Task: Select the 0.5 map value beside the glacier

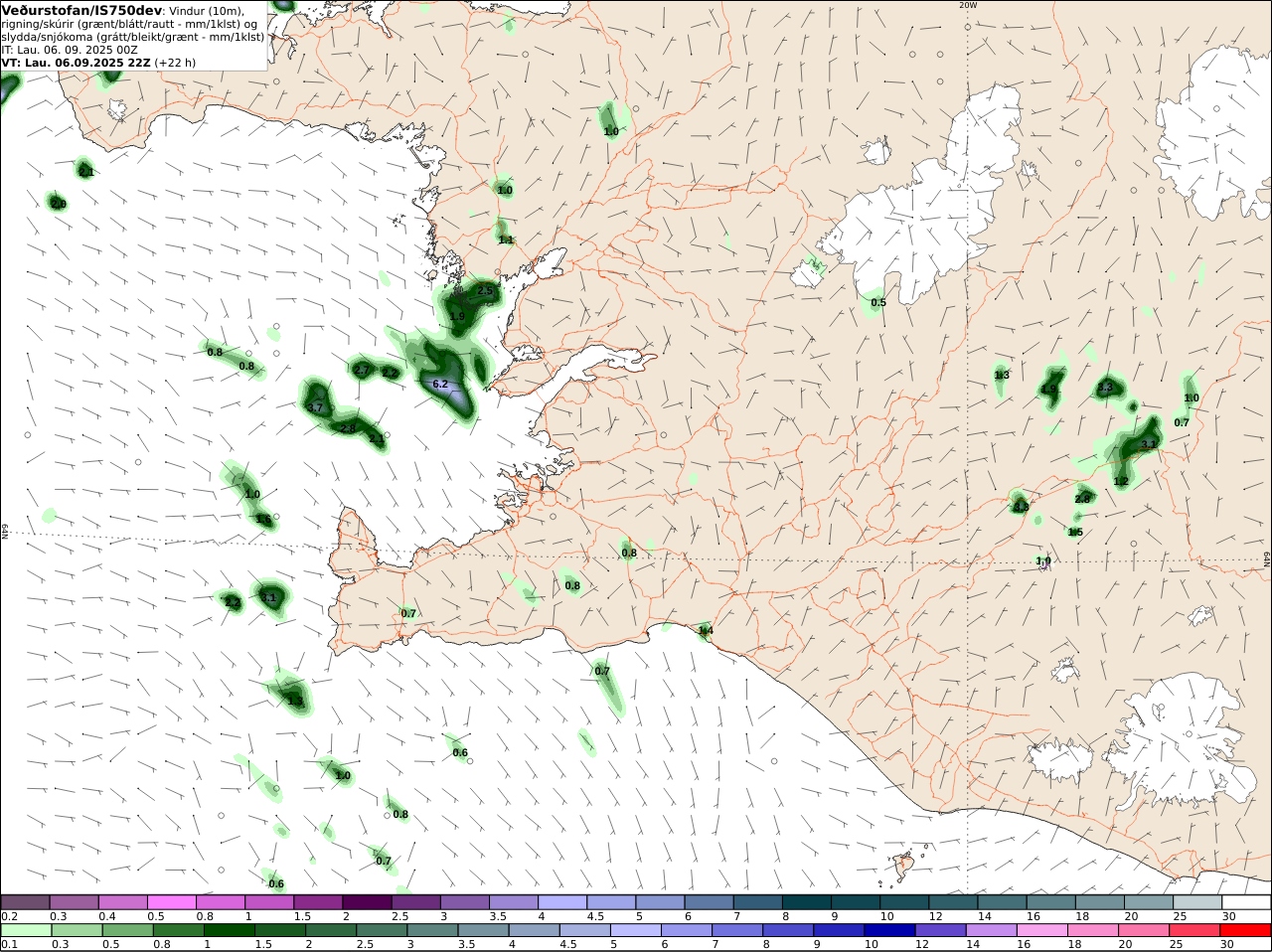Action: coord(878,303)
